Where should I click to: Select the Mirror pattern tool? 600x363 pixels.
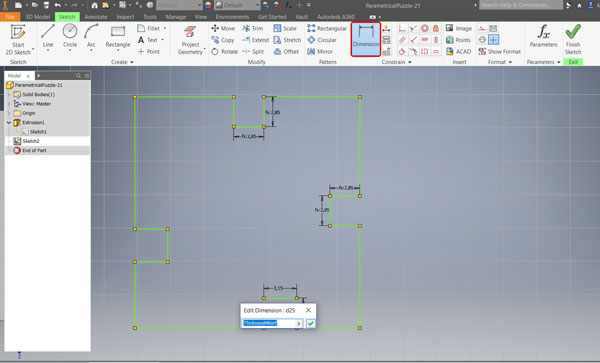click(x=320, y=51)
